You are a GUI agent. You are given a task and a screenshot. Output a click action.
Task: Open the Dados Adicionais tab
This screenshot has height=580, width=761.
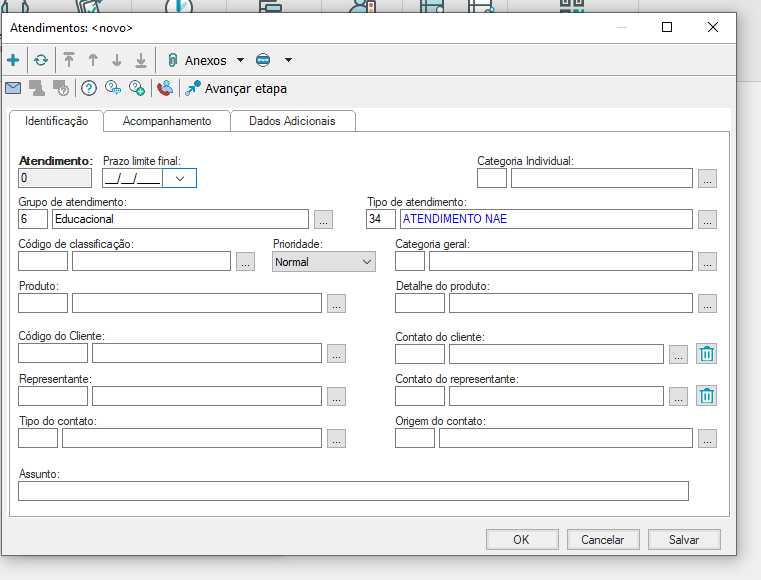click(x=292, y=121)
